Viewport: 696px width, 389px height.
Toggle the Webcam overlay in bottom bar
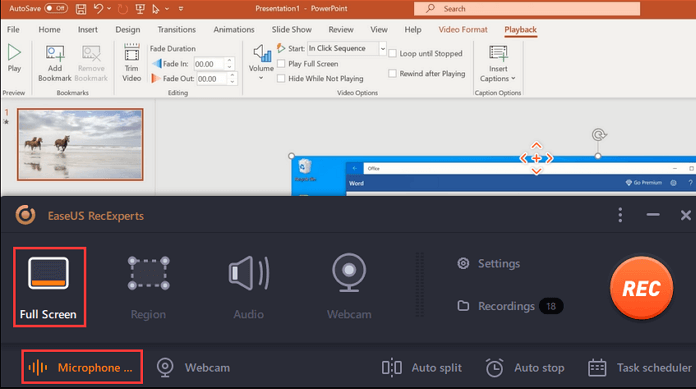pos(193,368)
